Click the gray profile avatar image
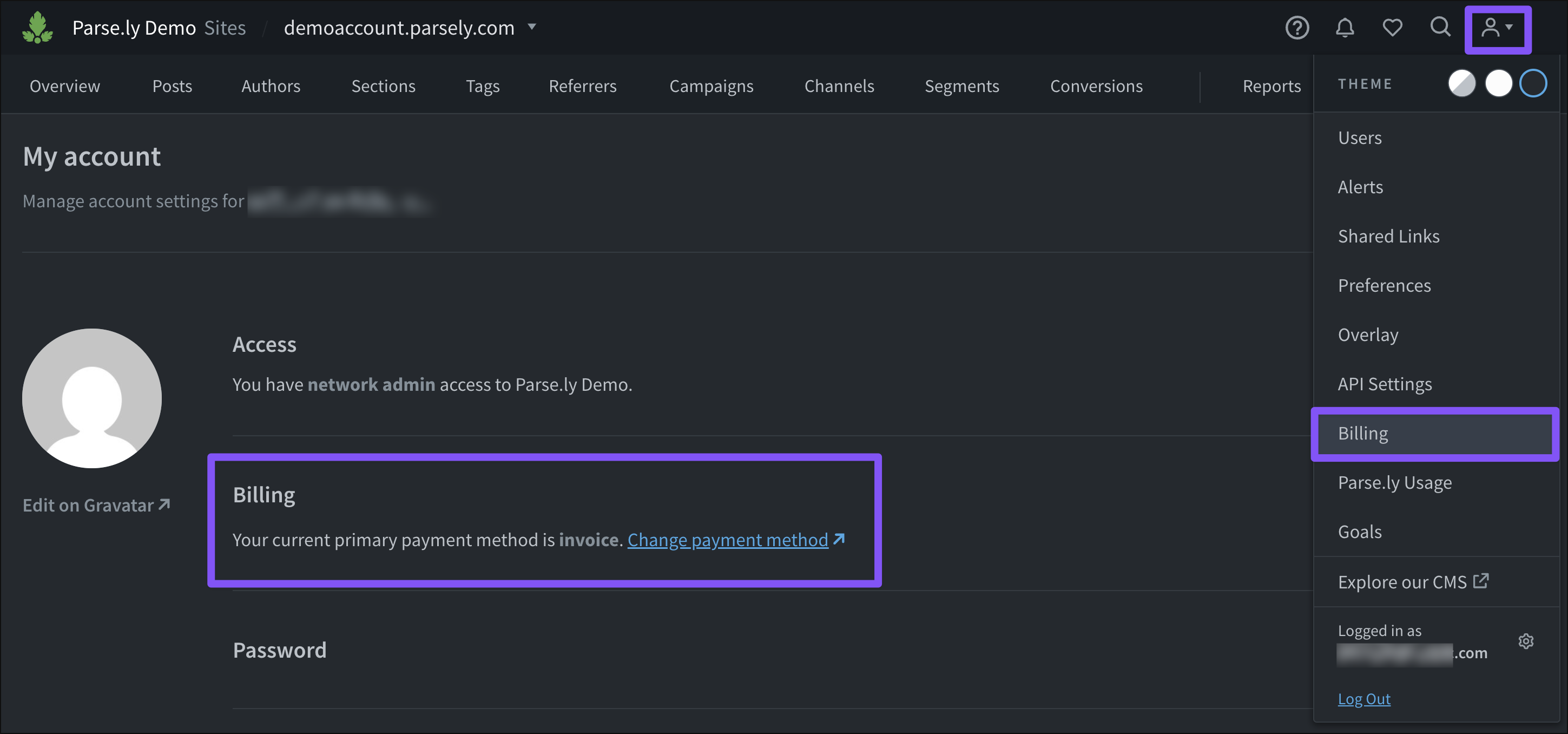The image size is (1568, 734). [92, 398]
